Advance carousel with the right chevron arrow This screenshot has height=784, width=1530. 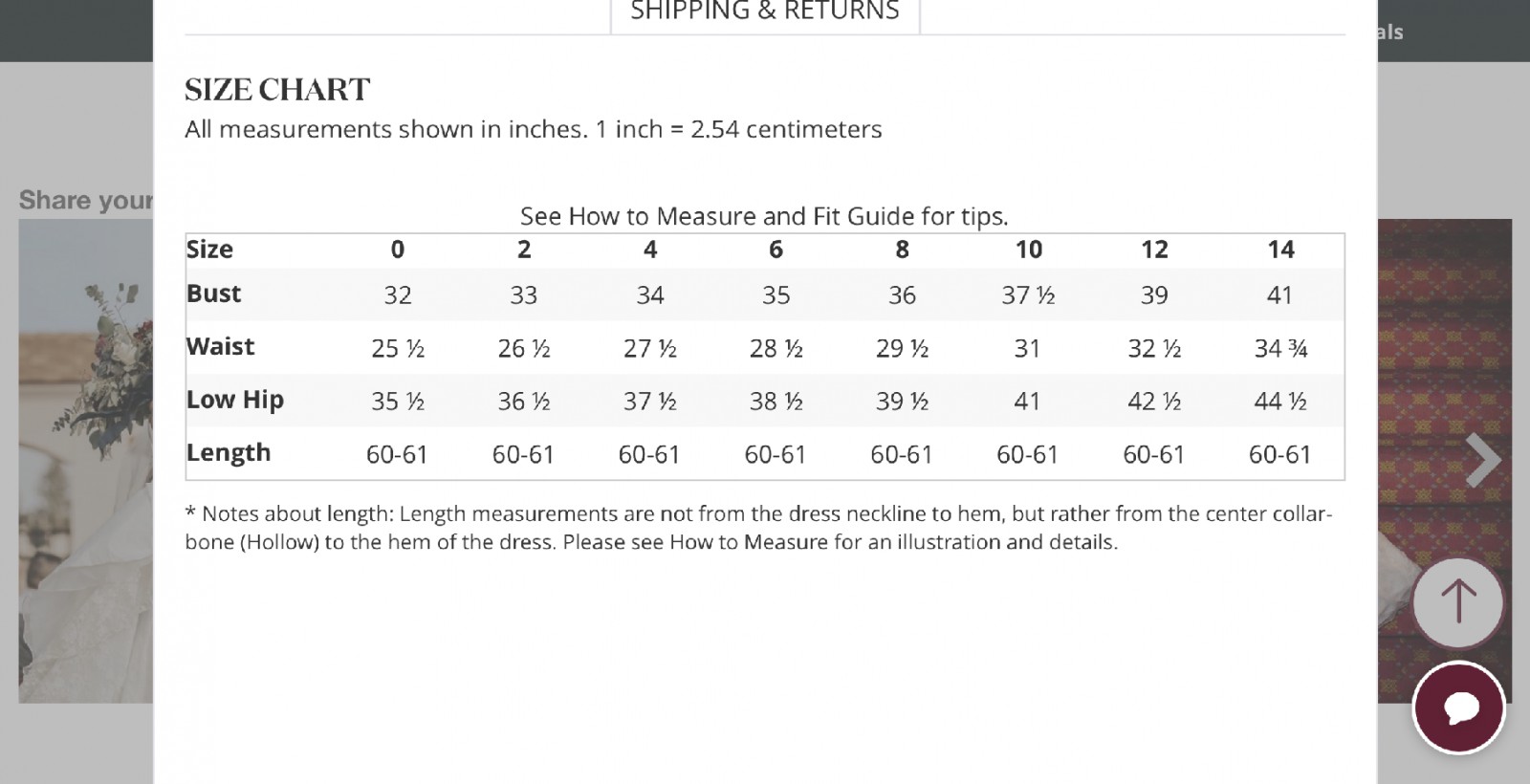[x=1483, y=460]
